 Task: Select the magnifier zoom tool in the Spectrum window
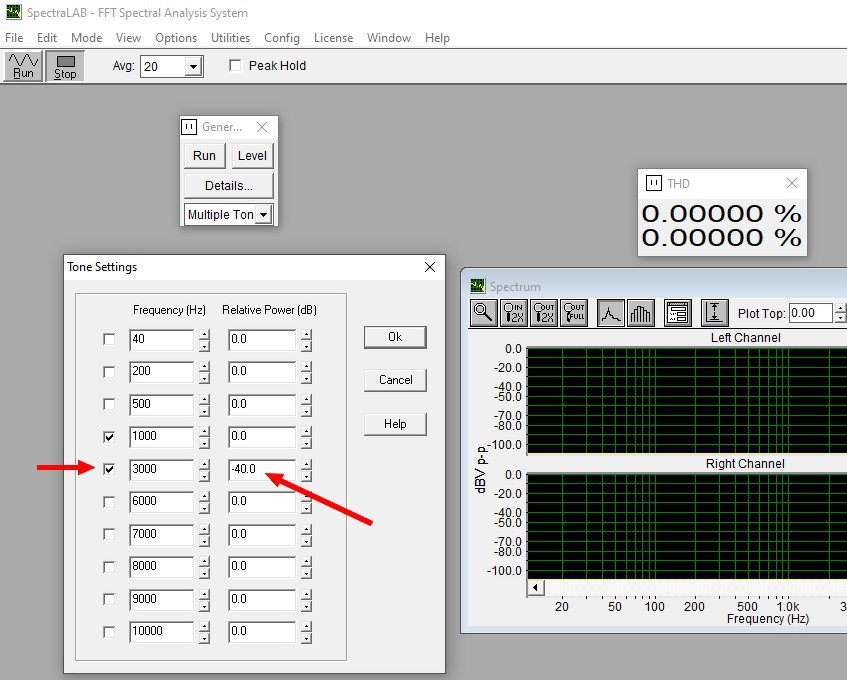pos(483,313)
